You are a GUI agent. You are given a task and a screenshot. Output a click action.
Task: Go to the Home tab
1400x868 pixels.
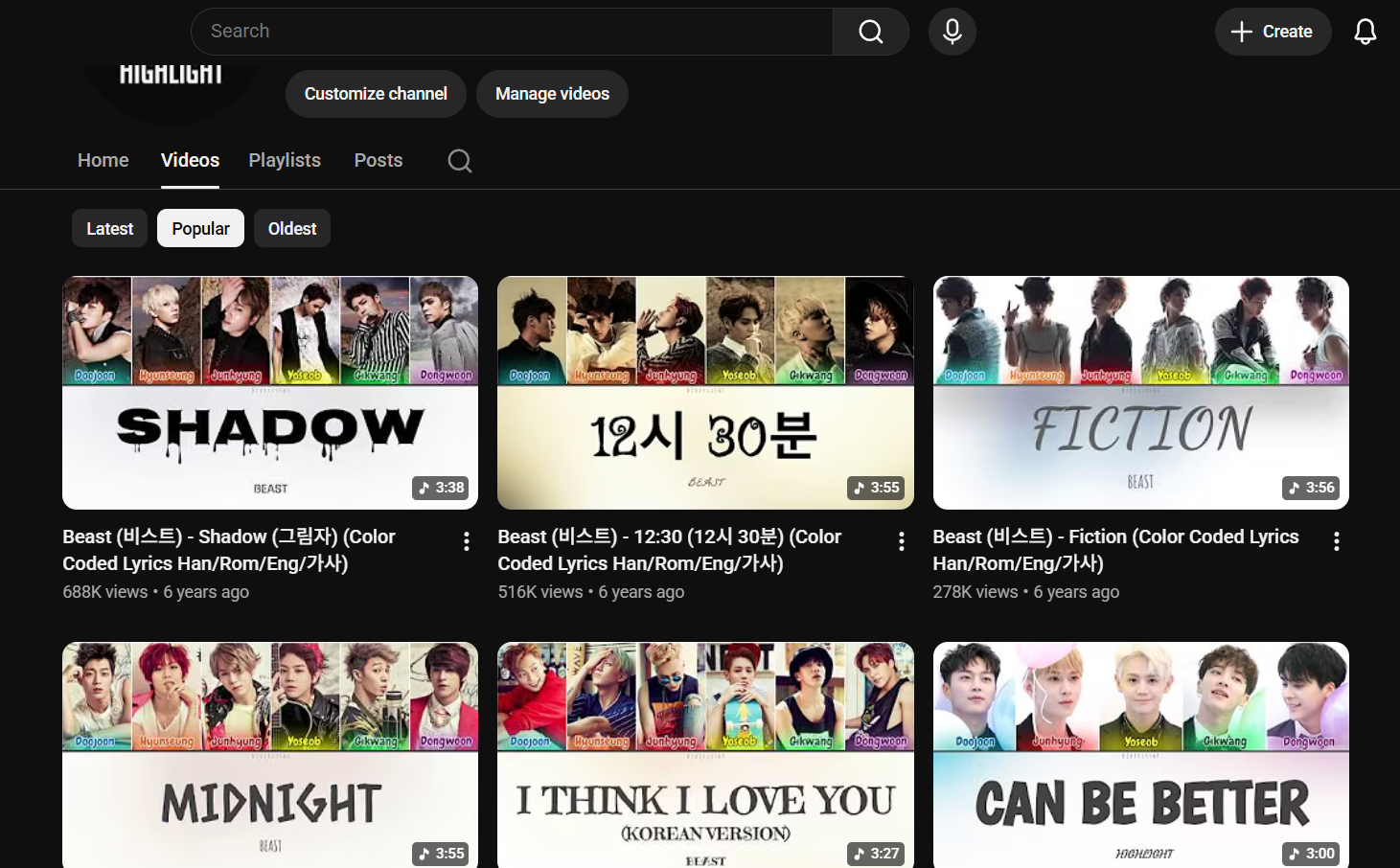103,160
